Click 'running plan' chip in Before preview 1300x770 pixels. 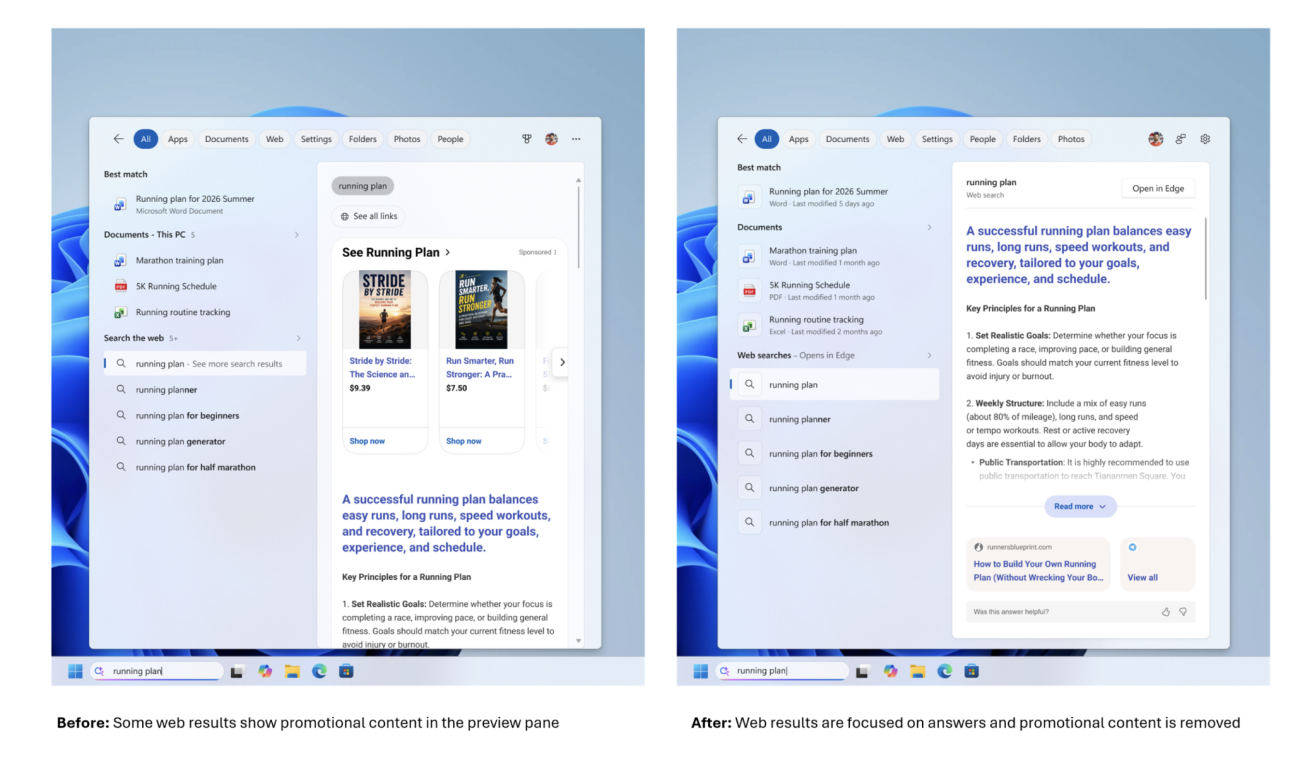(x=363, y=186)
